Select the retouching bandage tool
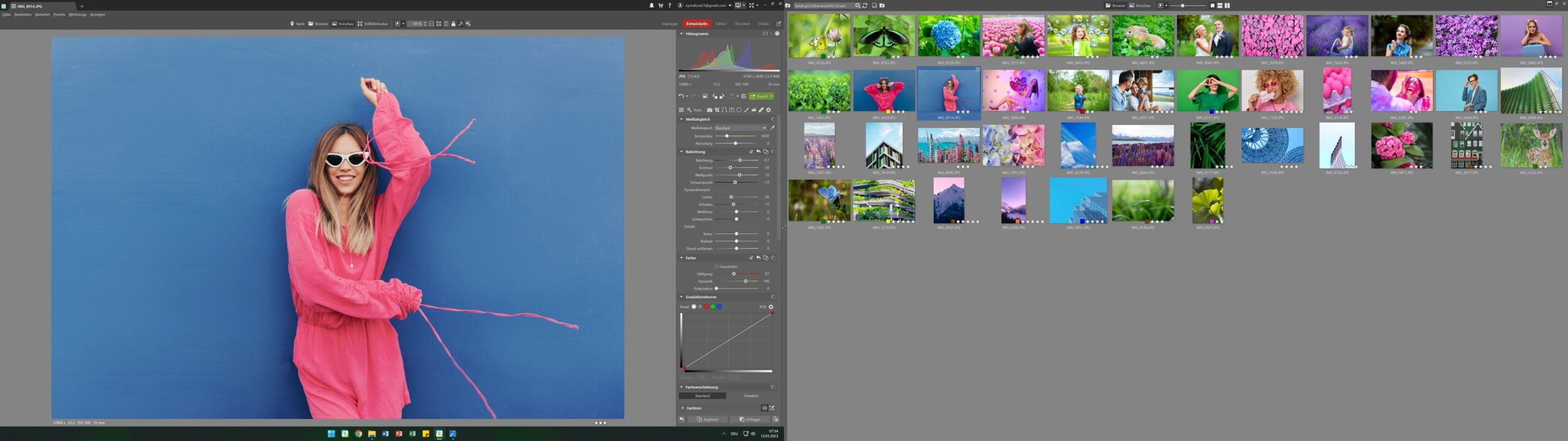The width and height of the screenshot is (1568, 441). (x=761, y=110)
